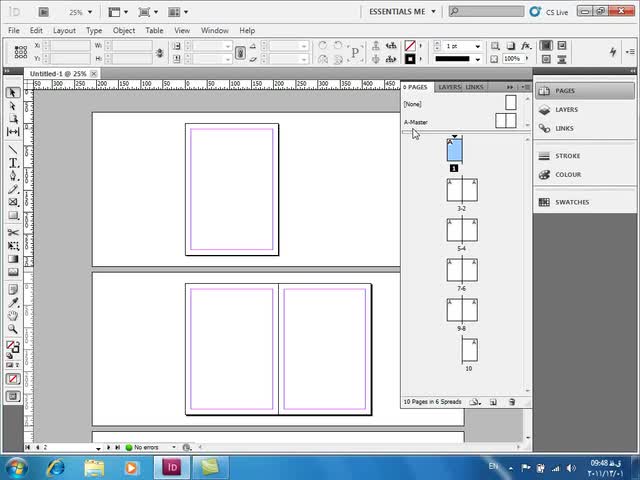This screenshot has height=480, width=640.
Task: Select page 10 thumbnail
Action: 470,349
